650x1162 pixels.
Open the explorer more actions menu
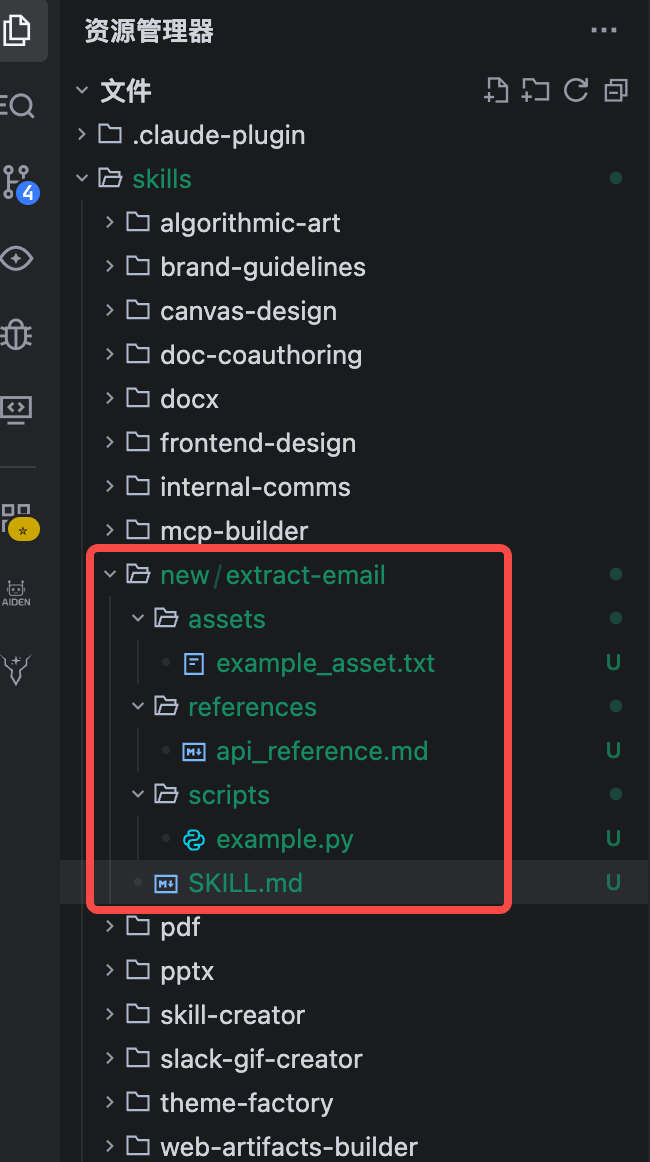[x=604, y=31]
